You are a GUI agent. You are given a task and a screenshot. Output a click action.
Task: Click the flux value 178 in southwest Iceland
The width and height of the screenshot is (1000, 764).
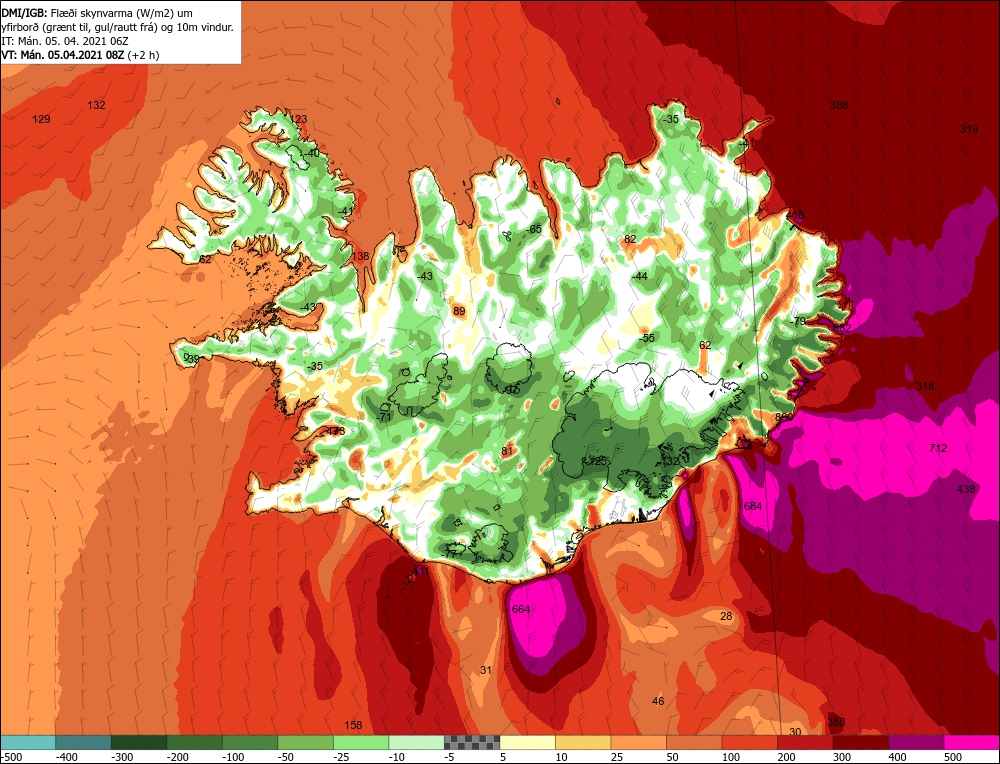point(336,432)
